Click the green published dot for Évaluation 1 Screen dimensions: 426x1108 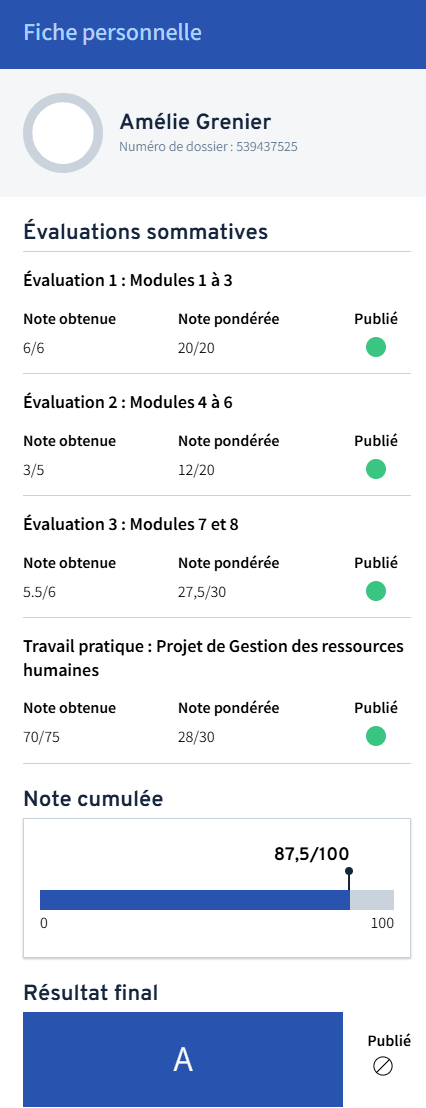376,347
